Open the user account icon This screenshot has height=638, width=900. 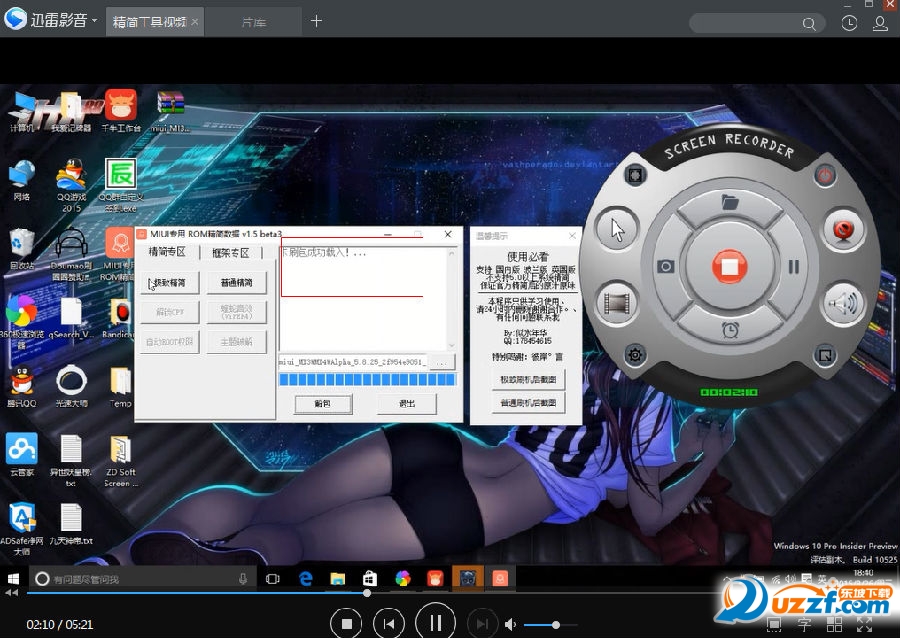point(881,22)
